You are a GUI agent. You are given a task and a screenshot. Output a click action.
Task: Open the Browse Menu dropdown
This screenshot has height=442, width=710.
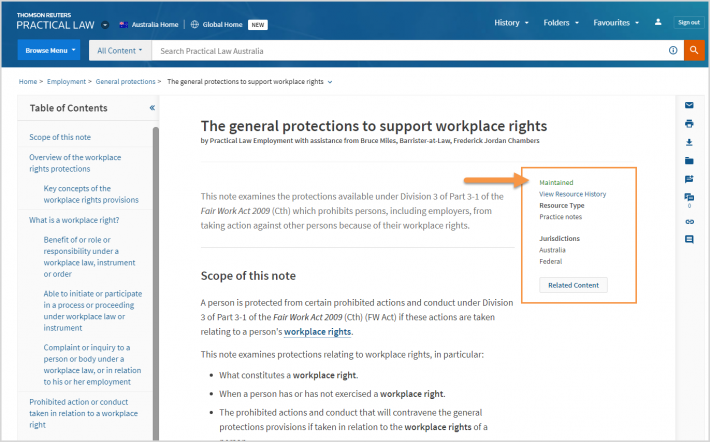pos(49,50)
